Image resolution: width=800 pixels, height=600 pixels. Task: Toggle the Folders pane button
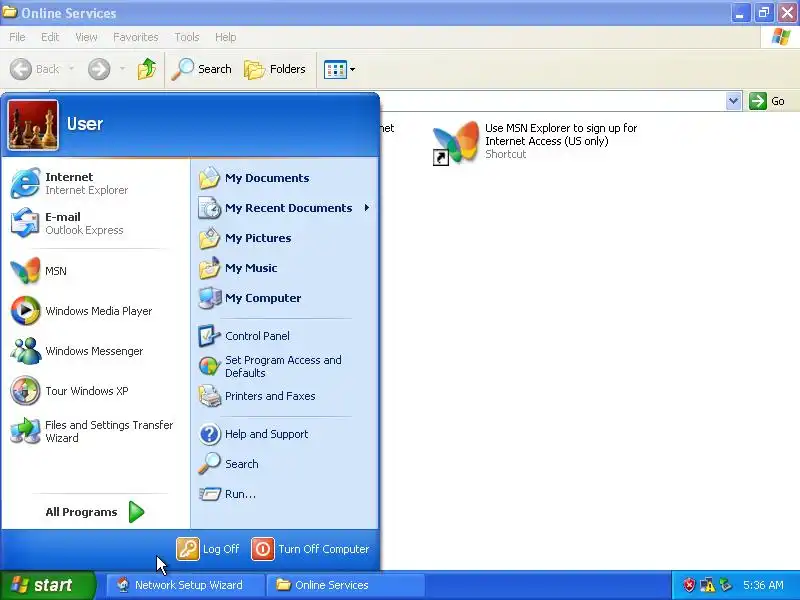[x=275, y=69]
